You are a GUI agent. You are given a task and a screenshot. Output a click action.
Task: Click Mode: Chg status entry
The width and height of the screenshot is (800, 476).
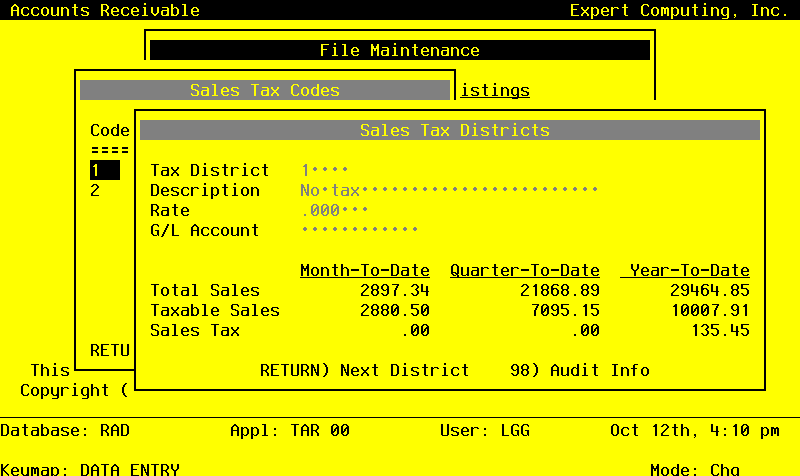[x=695, y=469]
